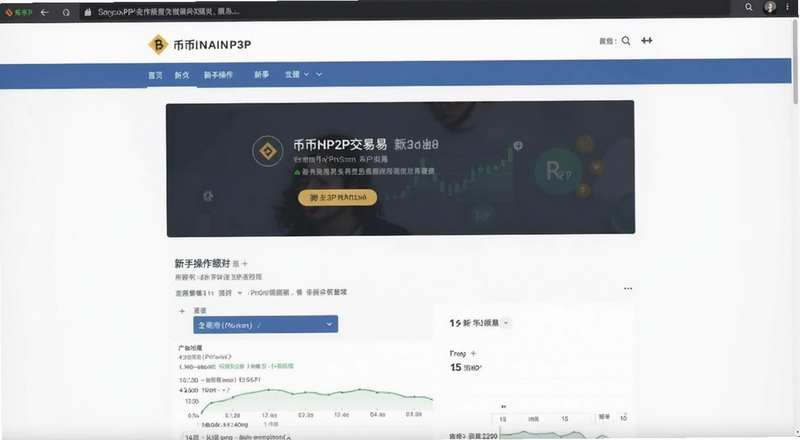Expand the second chevron in the navigation bar
Screen dimensions: 800x440
tap(319, 75)
